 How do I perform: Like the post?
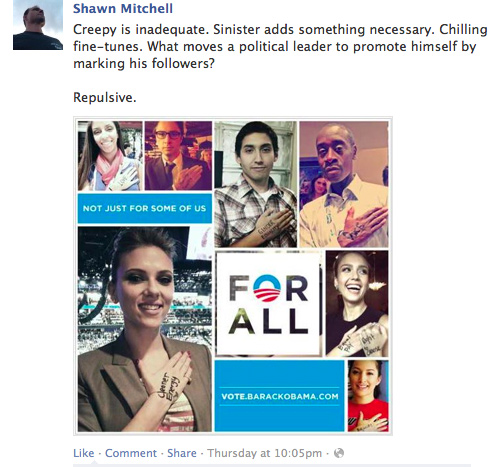(84, 453)
